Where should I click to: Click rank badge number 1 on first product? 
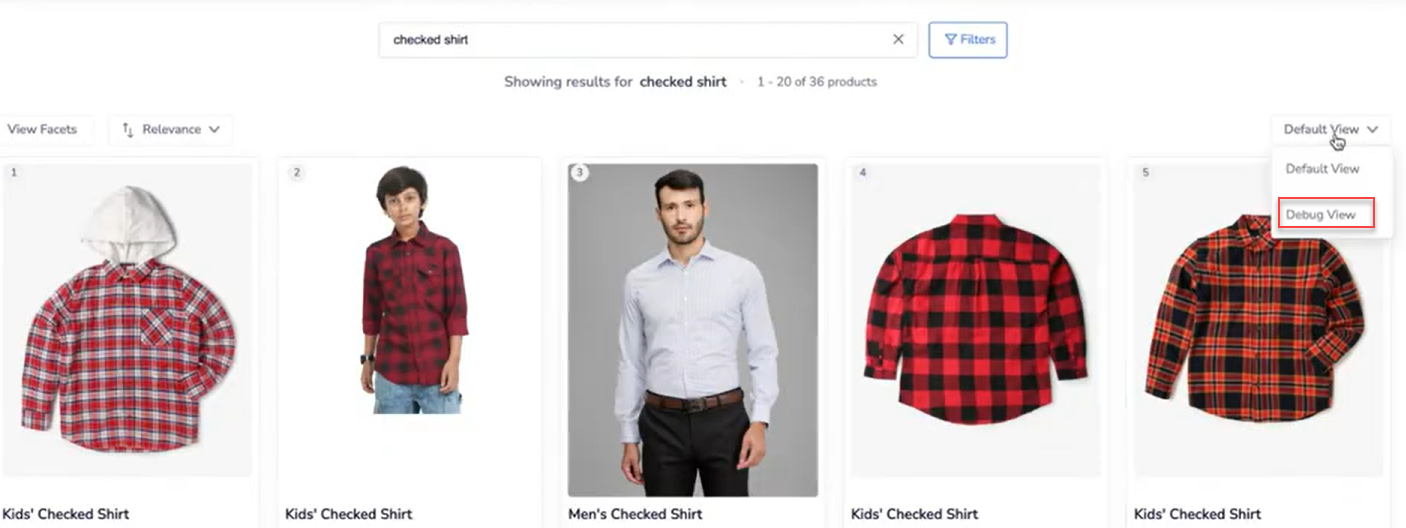(x=13, y=173)
